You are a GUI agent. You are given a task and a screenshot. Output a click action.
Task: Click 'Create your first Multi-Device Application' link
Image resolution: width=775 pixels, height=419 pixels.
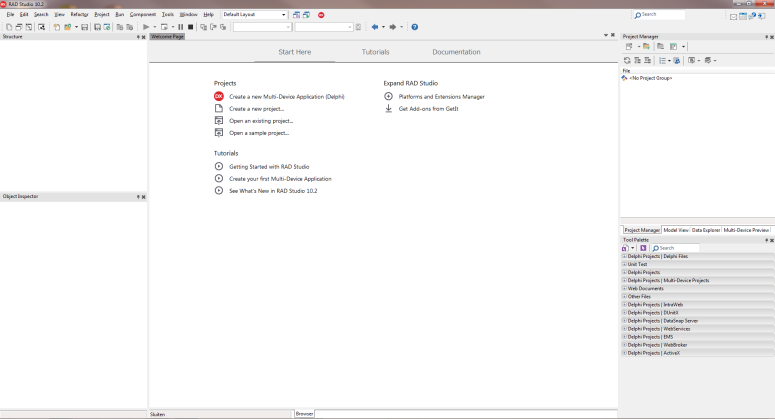[x=280, y=179]
